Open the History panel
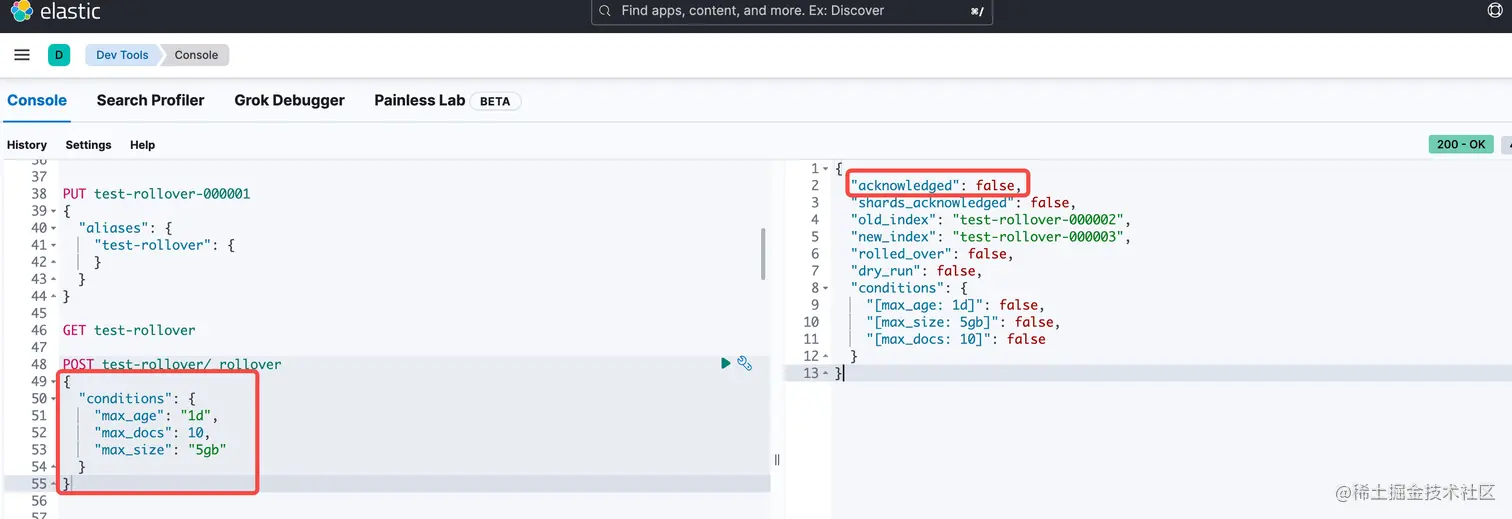The height and width of the screenshot is (519, 1512). pyautogui.click(x=27, y=145)
